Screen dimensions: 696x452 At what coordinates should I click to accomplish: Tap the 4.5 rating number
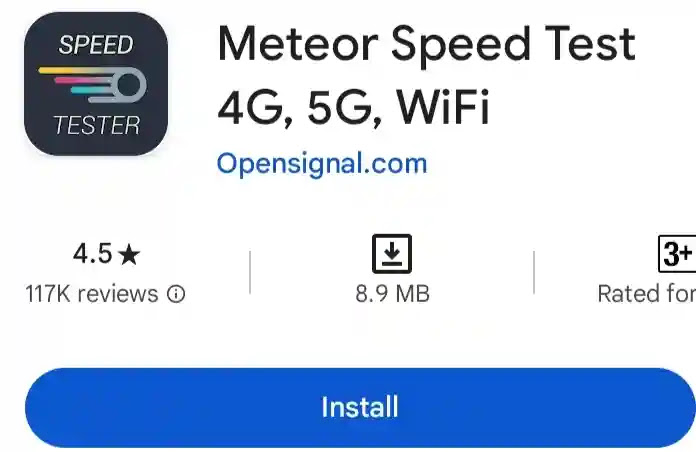click(x=92, y=254)
